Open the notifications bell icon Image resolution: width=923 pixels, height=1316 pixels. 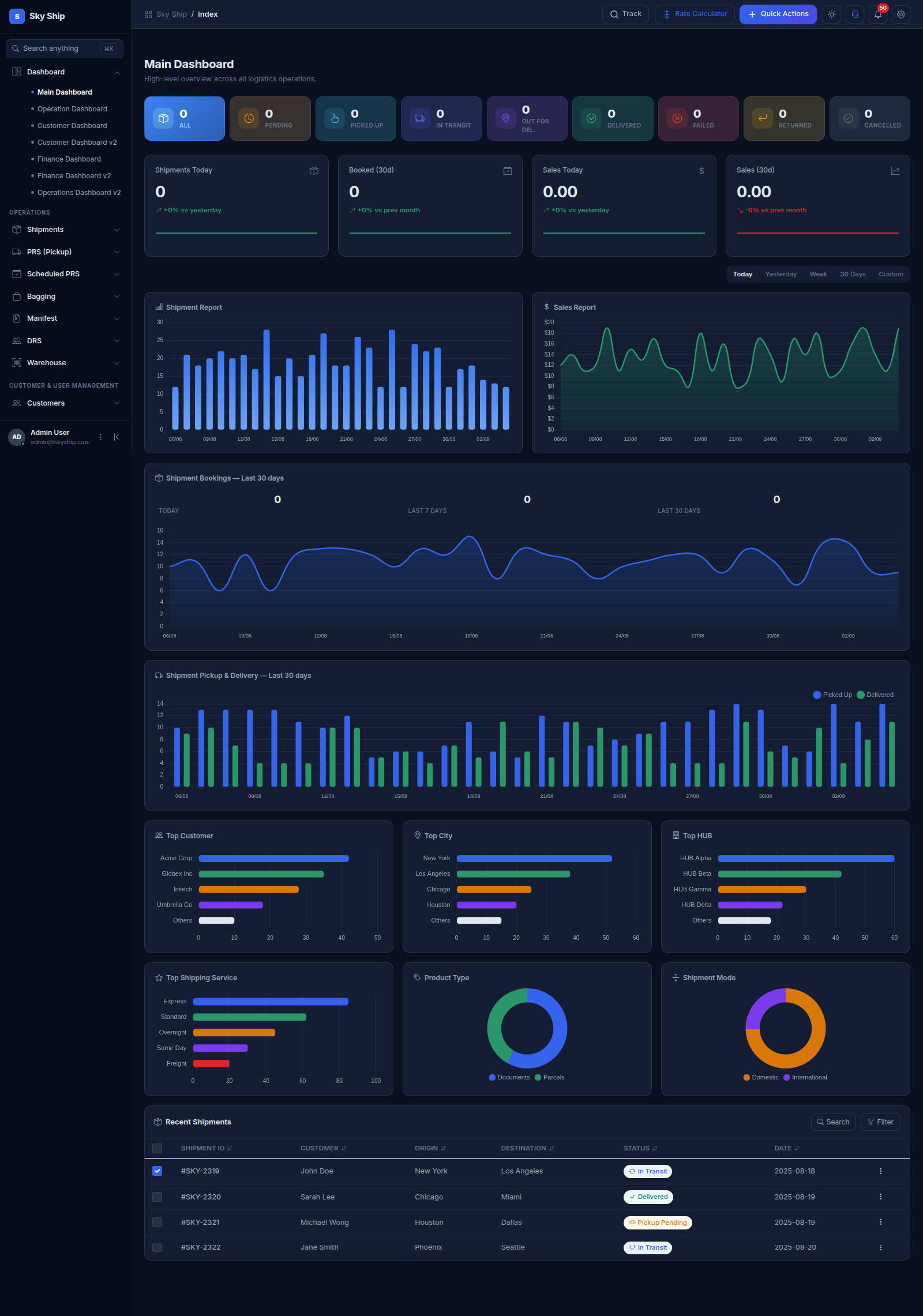pos(877,14)
